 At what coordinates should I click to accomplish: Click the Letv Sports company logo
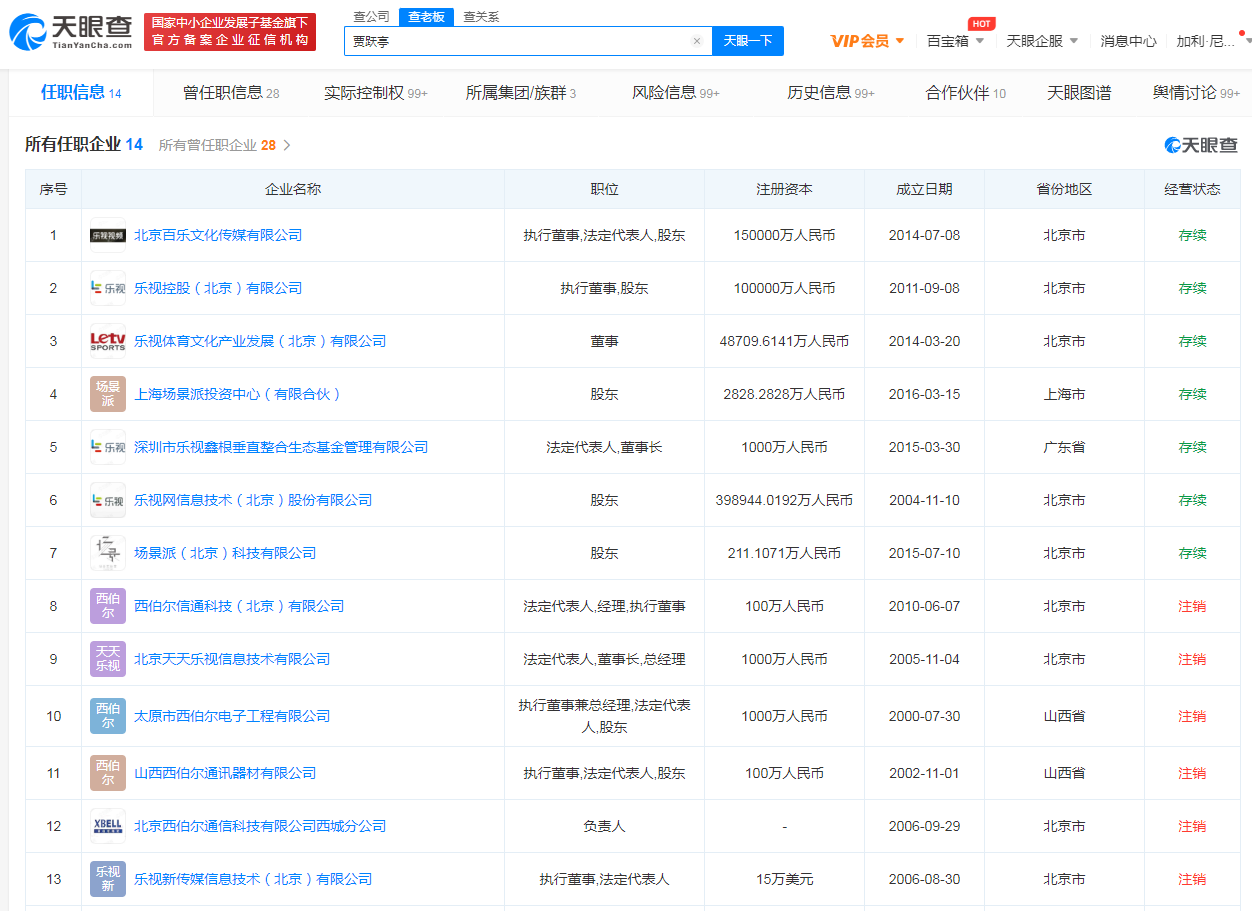coord(108,341)
